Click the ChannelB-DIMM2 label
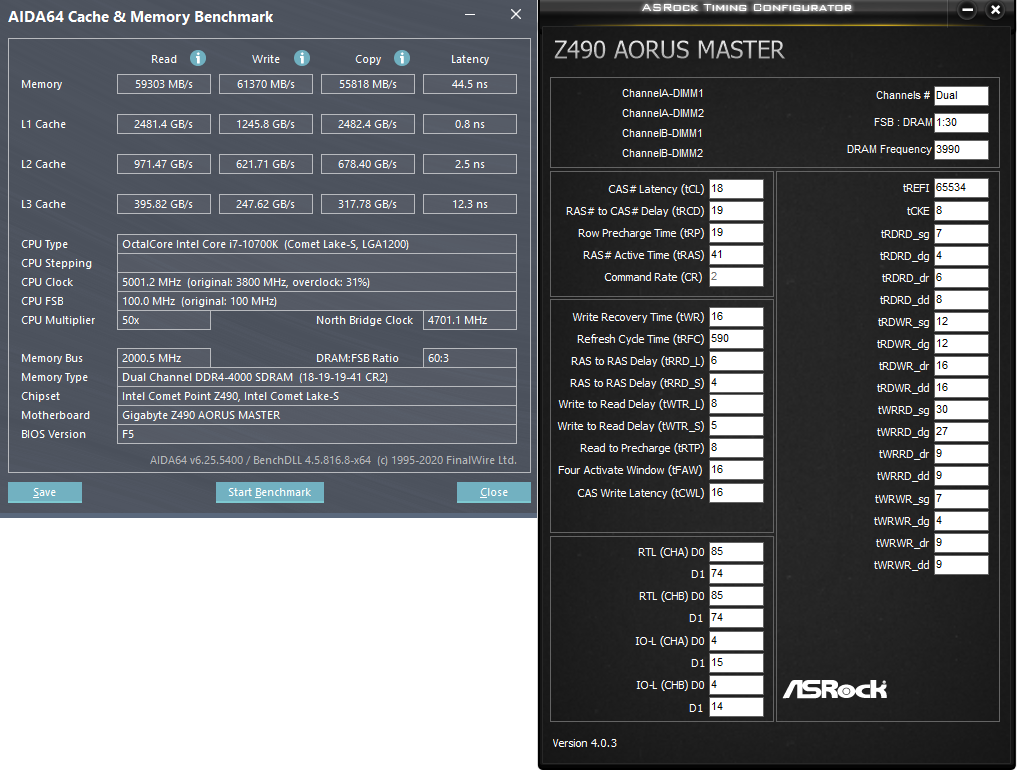The width and height of the screenshot is (1018, 770). [662, 153]
